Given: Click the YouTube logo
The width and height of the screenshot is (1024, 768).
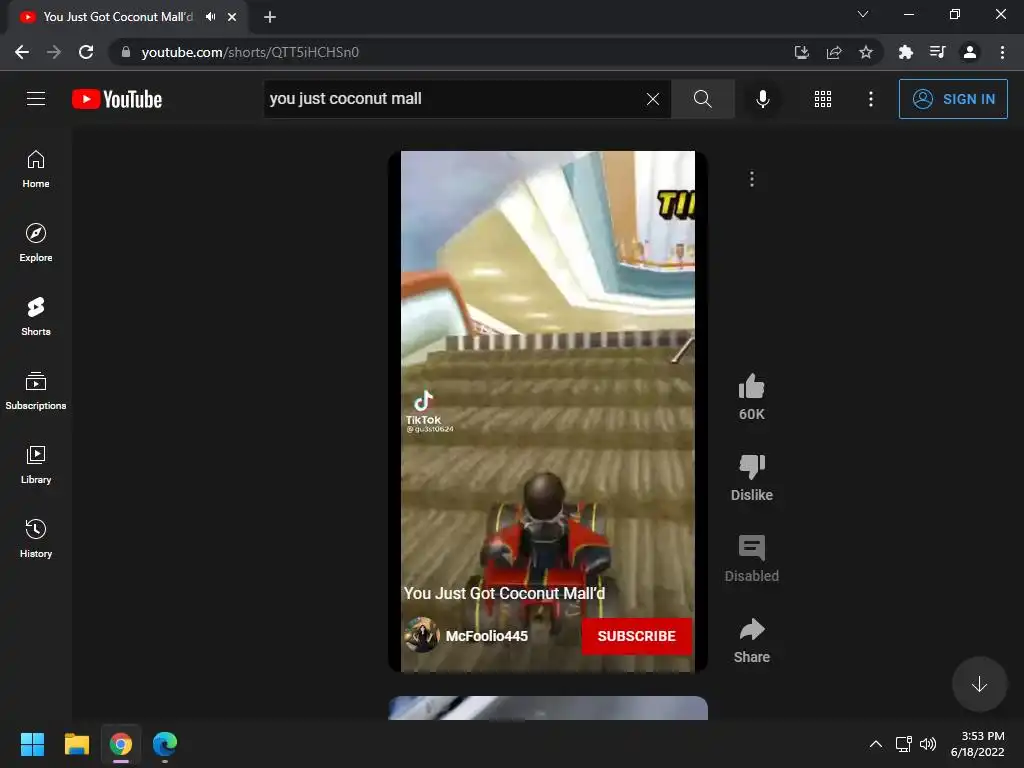Looking at the screenshot, I should click(x=117, y=99).
